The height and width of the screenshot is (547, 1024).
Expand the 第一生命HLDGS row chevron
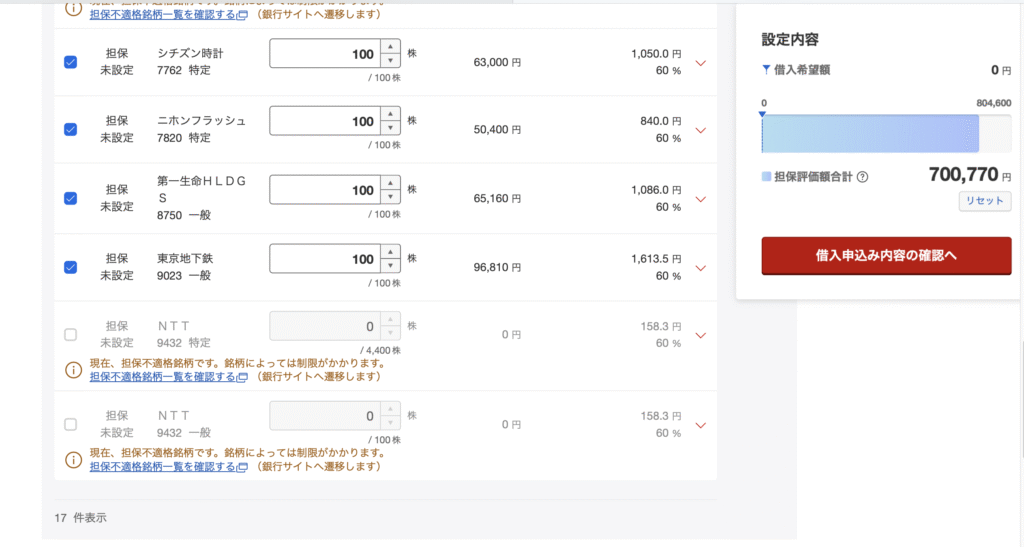[700, 199]
